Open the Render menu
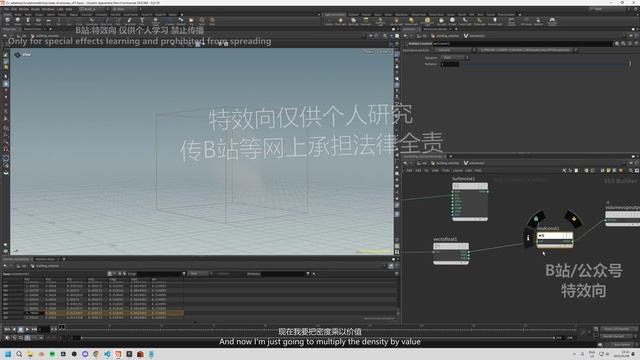The image size is (640, 360). 24,9
